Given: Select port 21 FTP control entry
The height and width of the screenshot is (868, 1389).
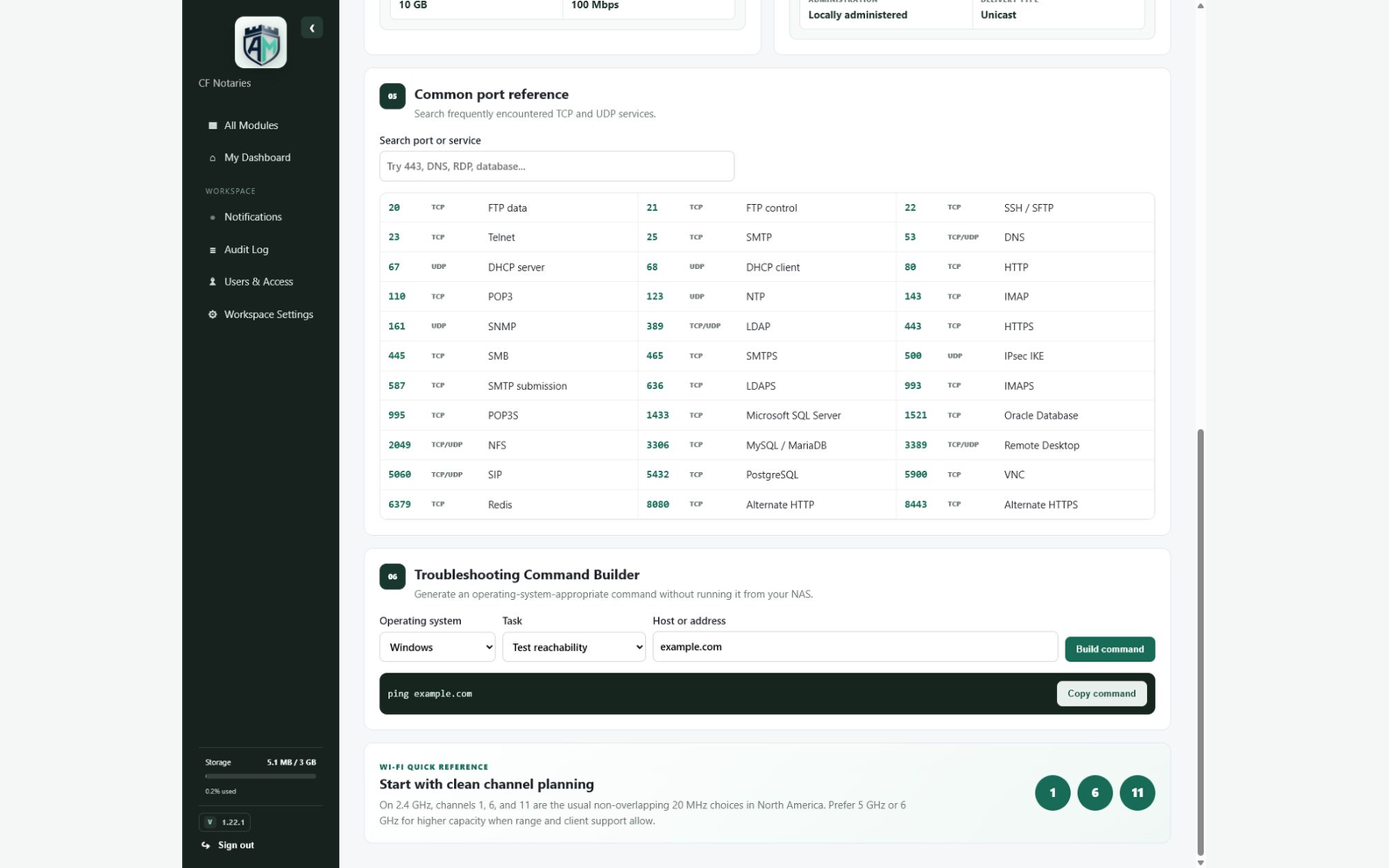Looking at the screenshot, I should [x=767, y=208].
